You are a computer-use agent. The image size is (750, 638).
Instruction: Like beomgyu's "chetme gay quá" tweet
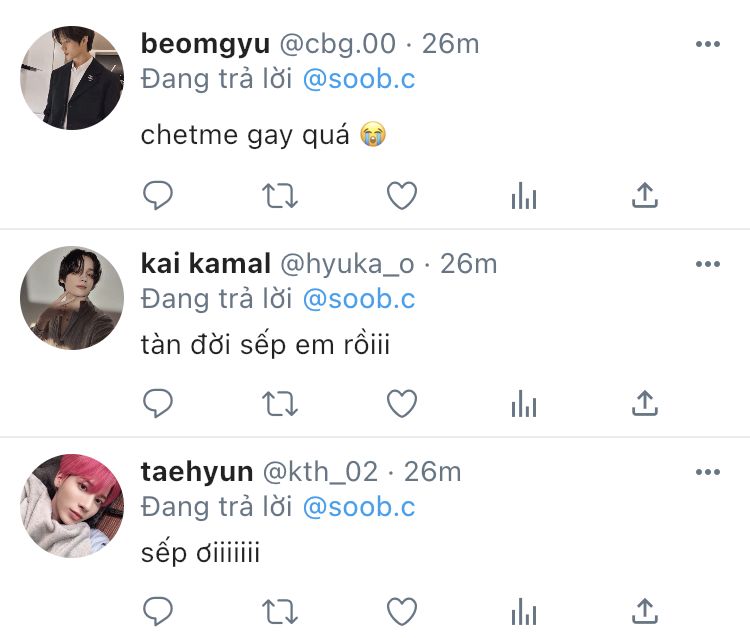tap(402, 196)
